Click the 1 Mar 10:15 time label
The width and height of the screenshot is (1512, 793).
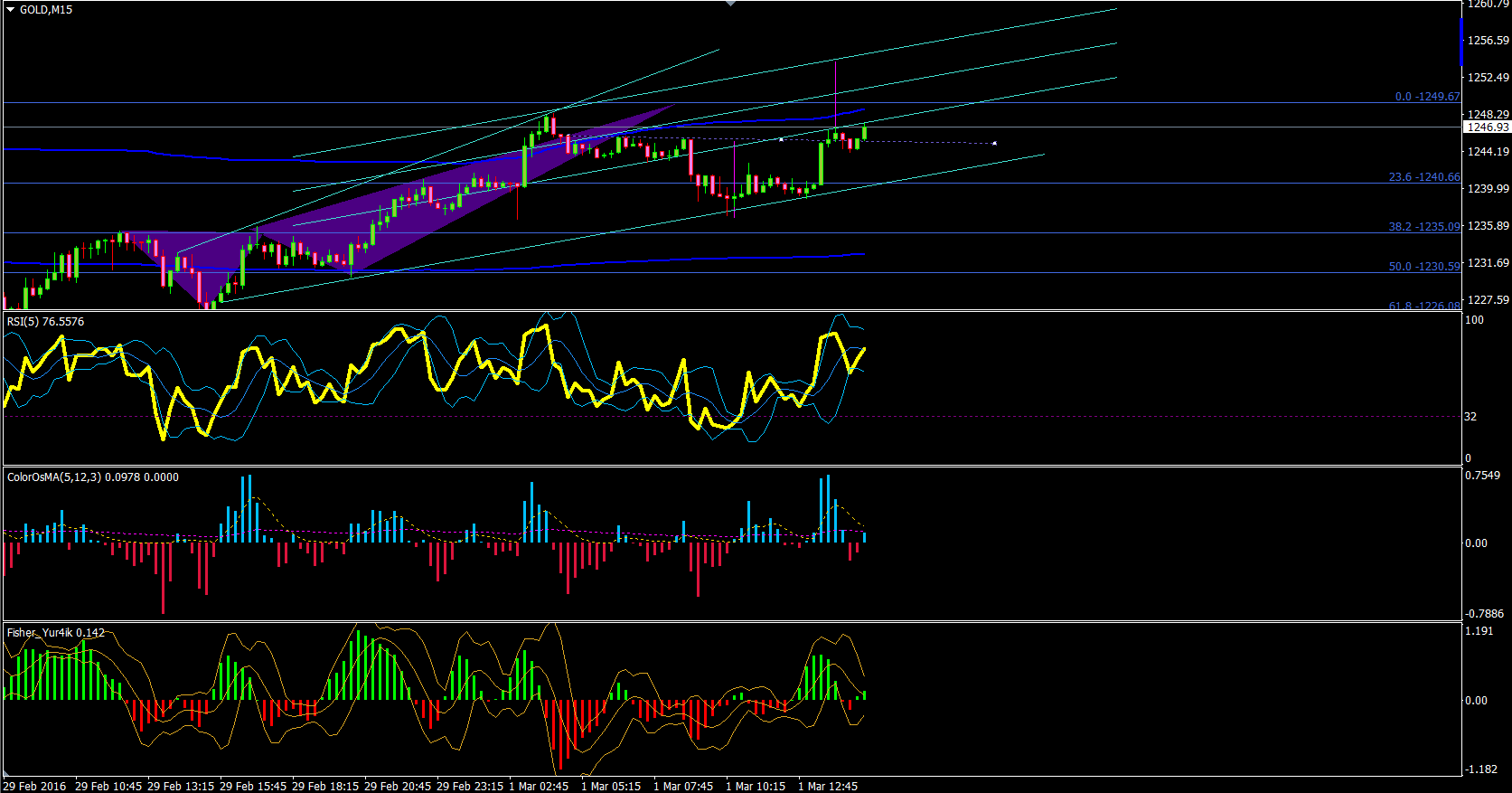756,786
